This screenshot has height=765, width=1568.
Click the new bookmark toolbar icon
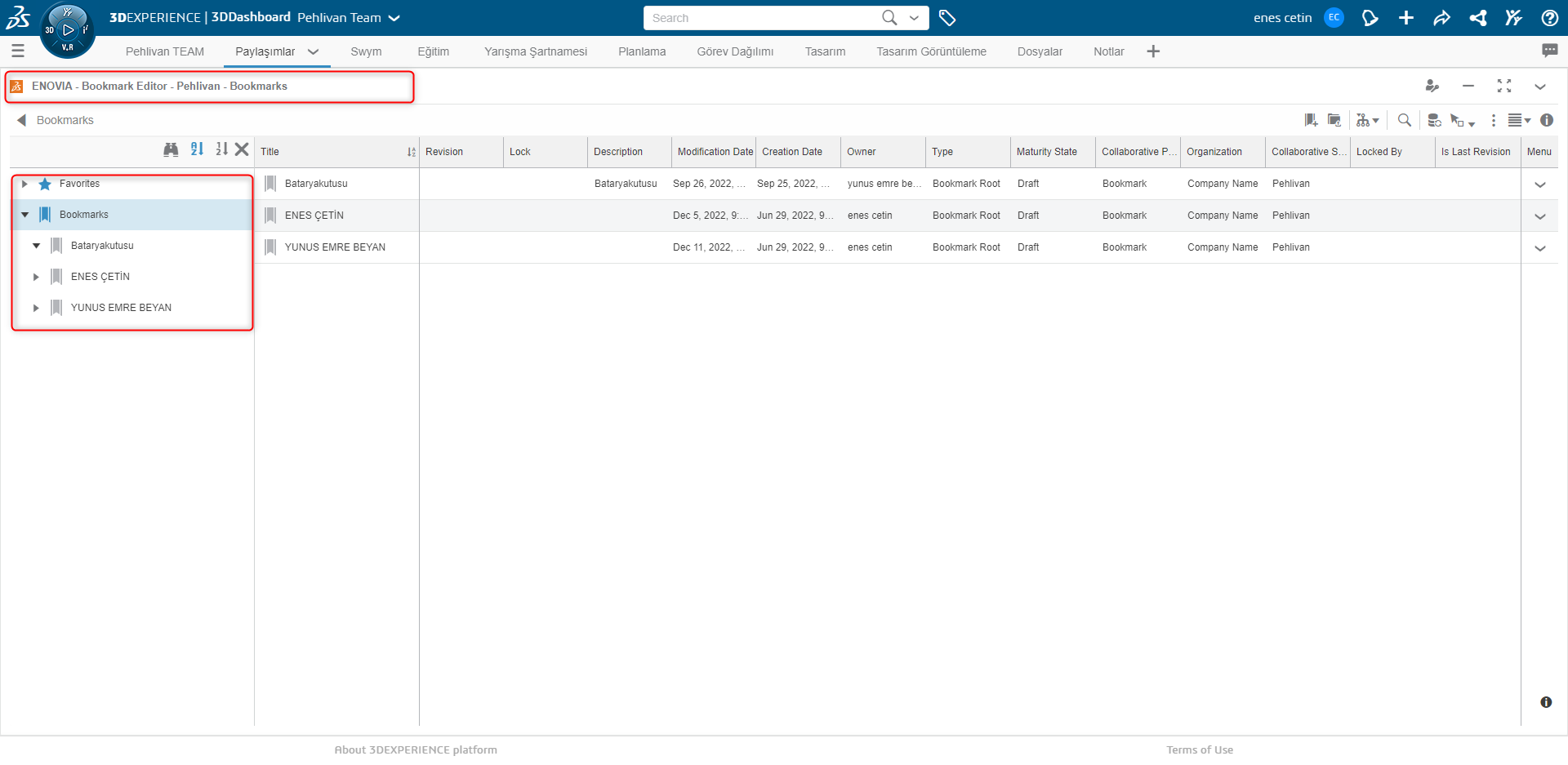coord(1311,120)
